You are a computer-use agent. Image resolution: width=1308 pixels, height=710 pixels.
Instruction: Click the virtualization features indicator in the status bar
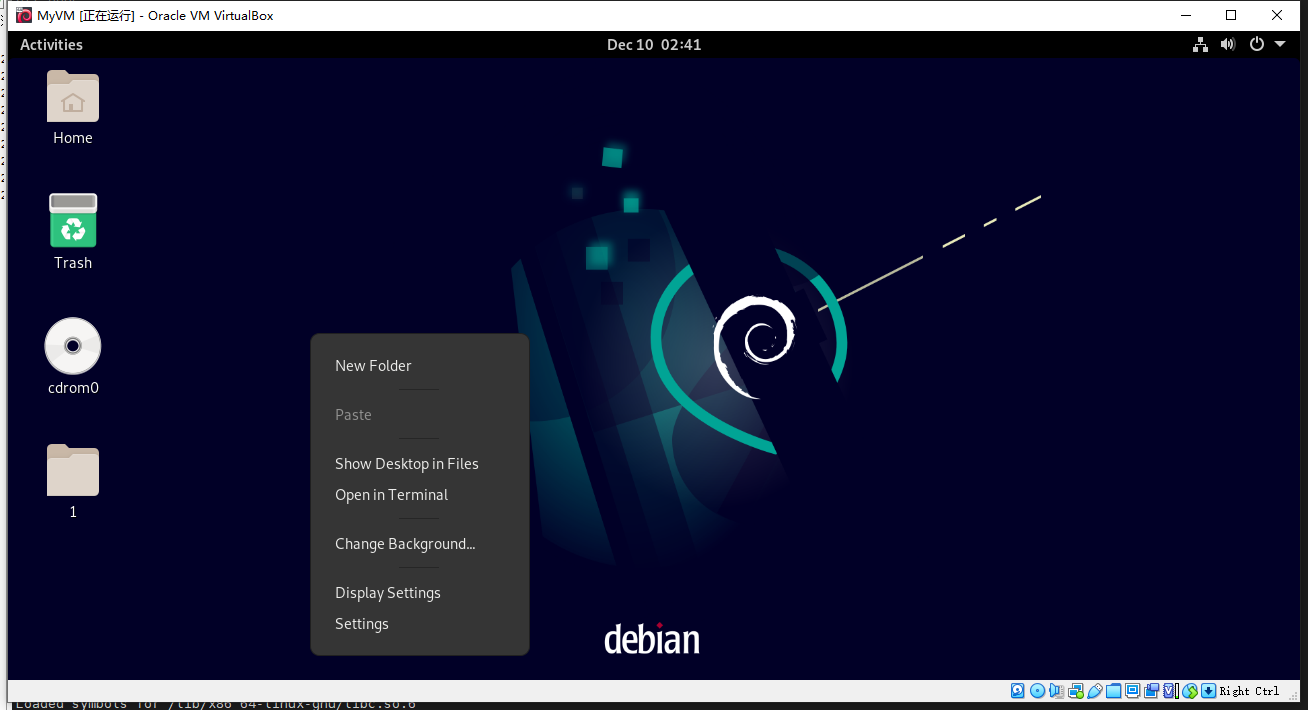coord(1170,690)
